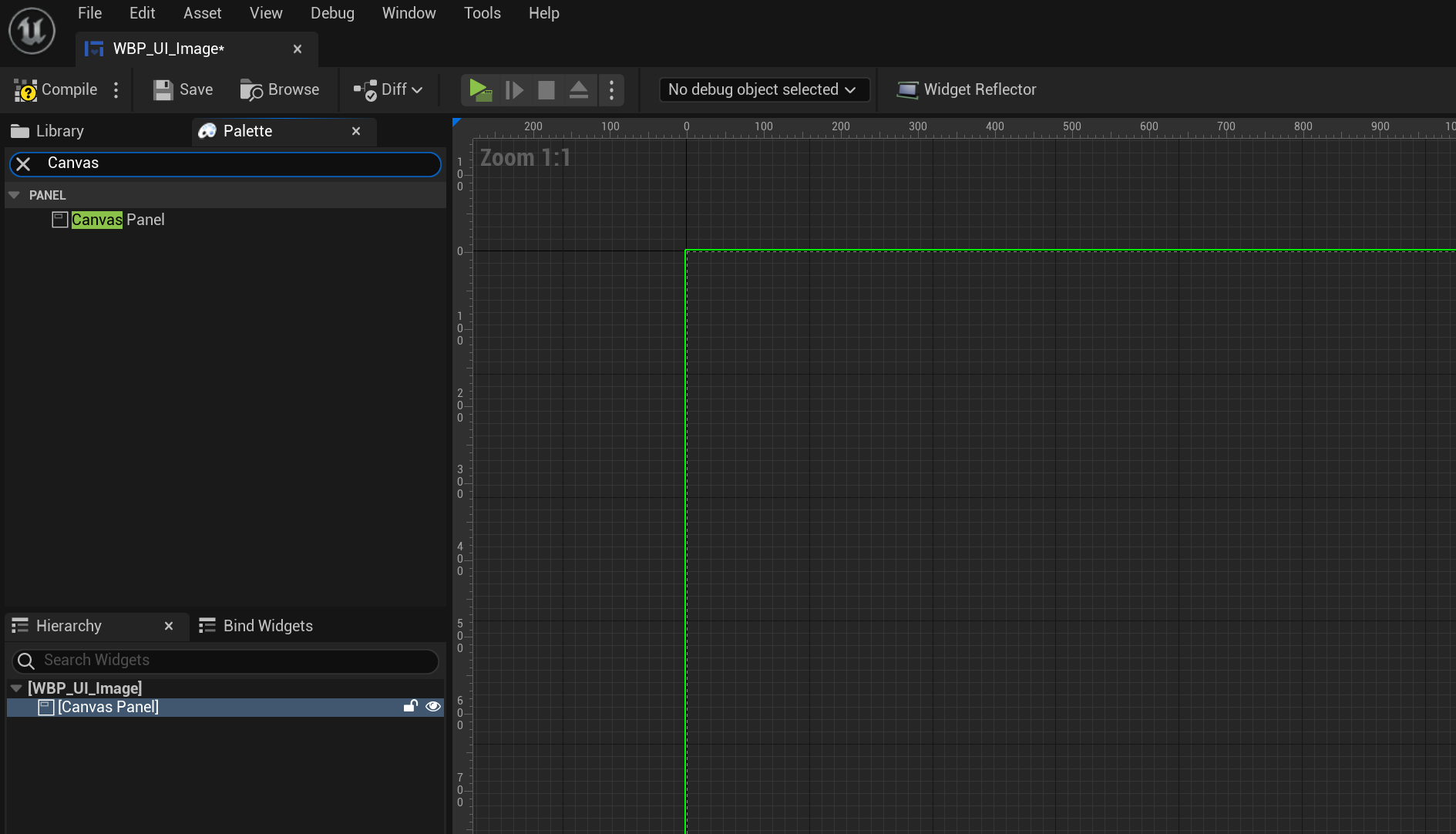Image resolution: width=1456 pixels, height=834 pixels.
Task: Click the Palette paint icon
Action: 207,131
